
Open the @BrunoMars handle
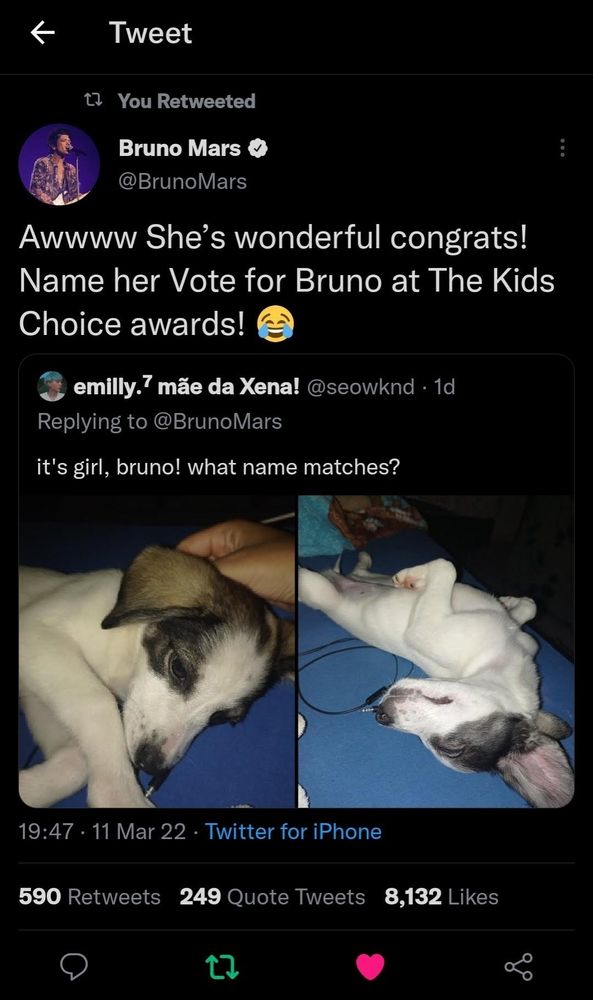pyautogui.click(x=182, y=182)
